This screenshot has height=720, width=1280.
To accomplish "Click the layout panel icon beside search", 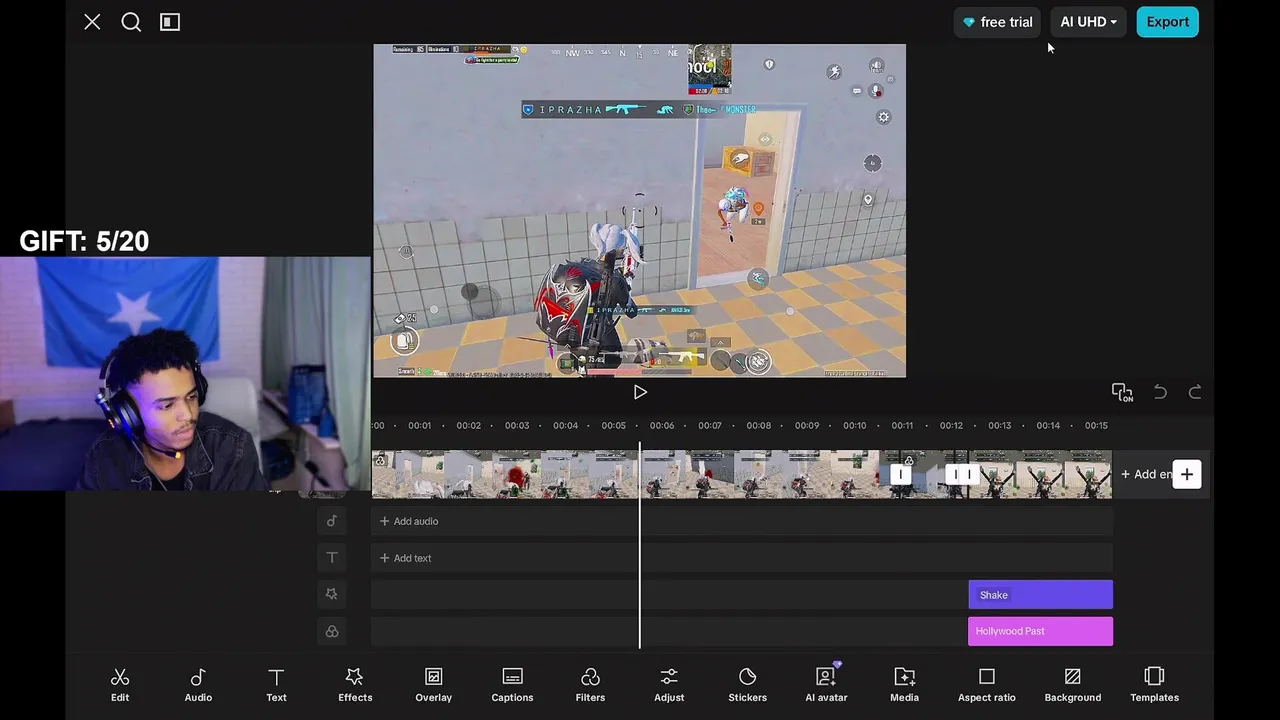I will (170, 21).
